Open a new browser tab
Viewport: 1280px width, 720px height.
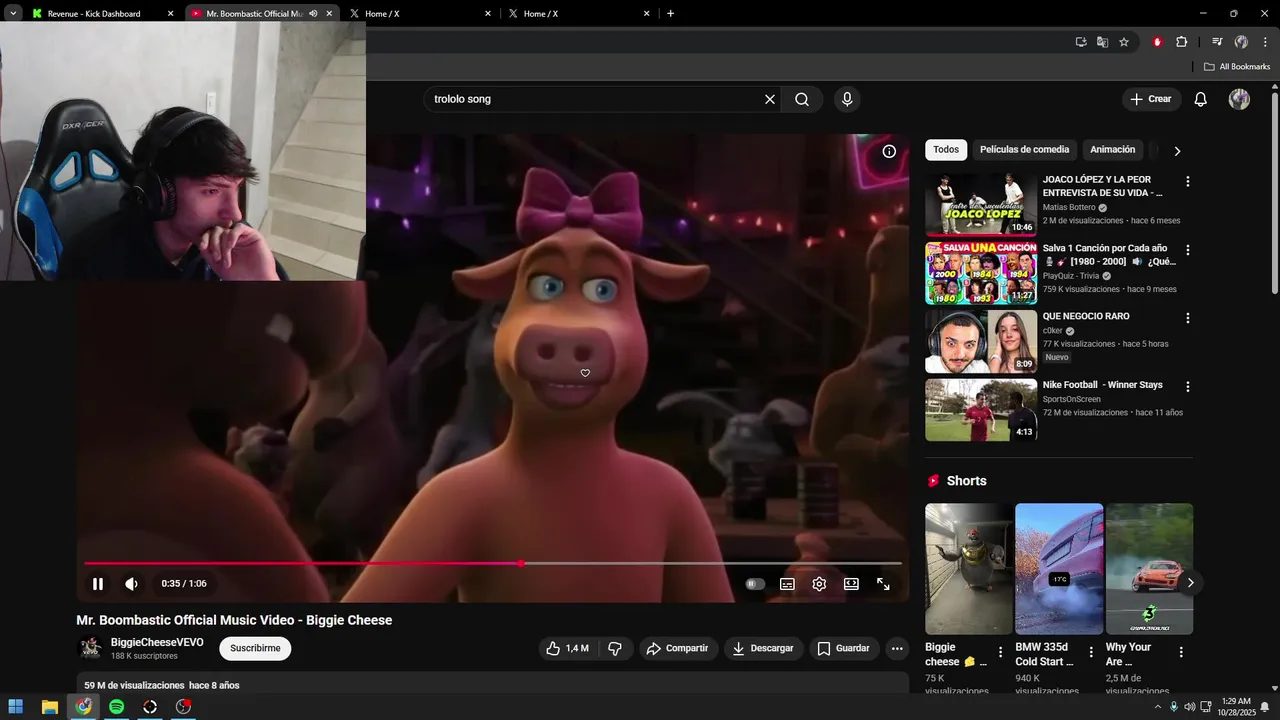pyautogui.click(x=670, y=14)
